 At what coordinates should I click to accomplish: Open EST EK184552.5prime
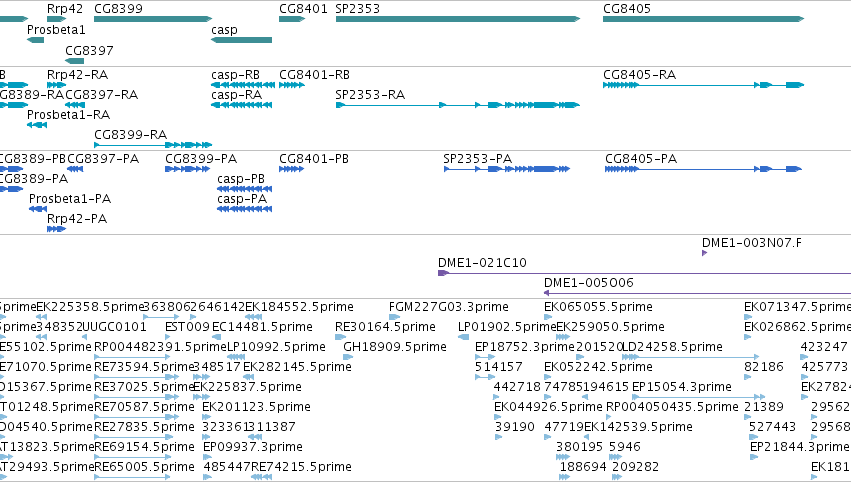click(299, 307)
